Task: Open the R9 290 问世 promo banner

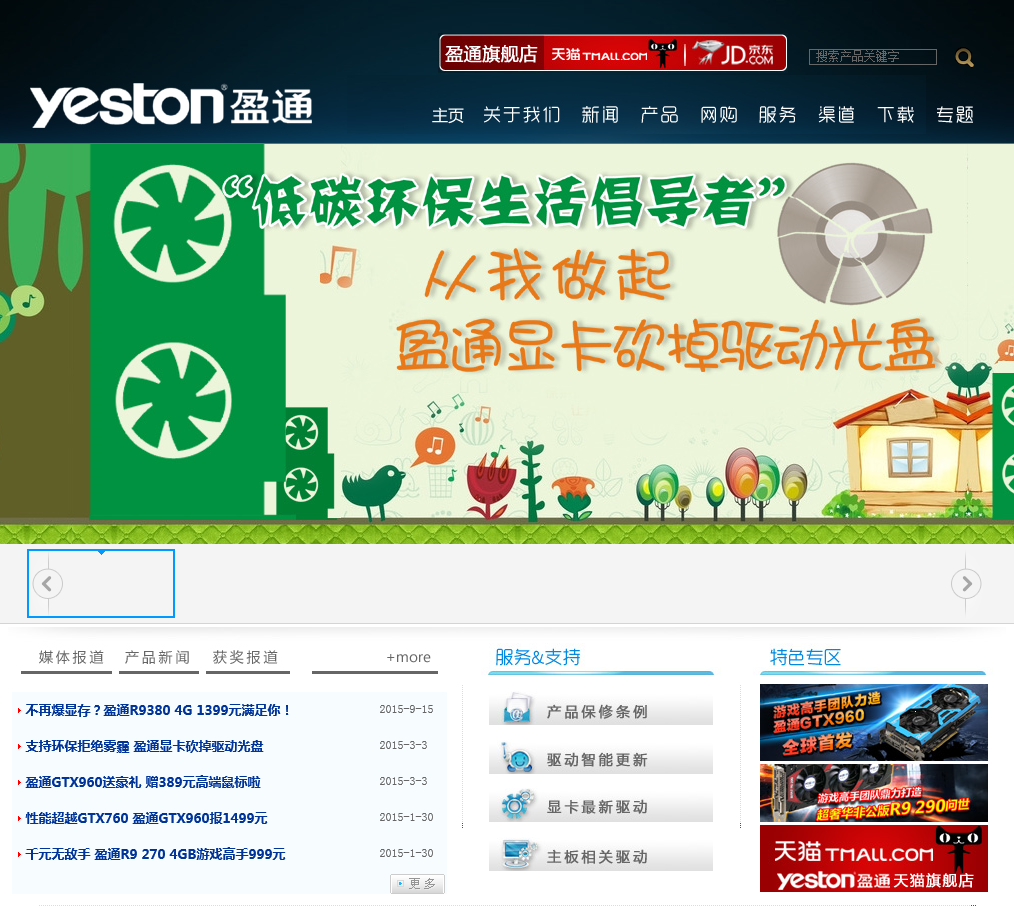Action: tap(874, 793)
